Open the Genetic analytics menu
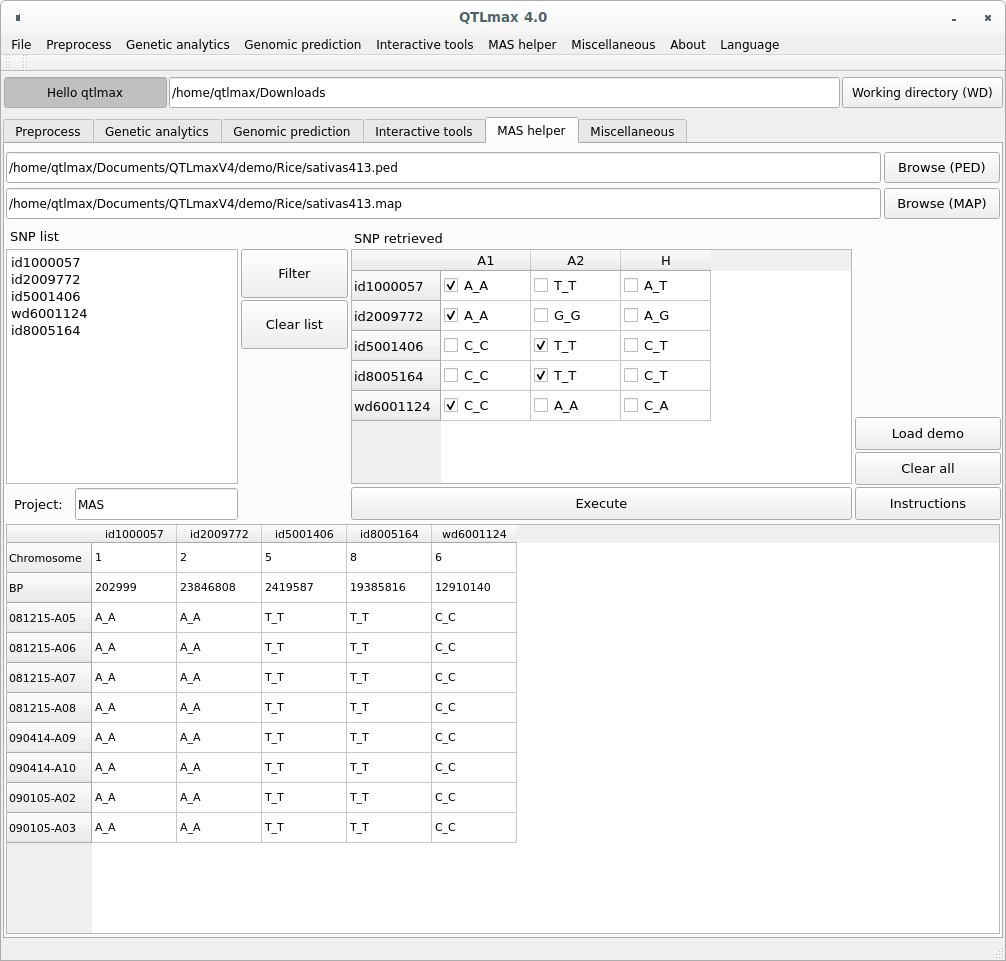Viewport: 1006px width, 961px height. click(x=177, y=44)
